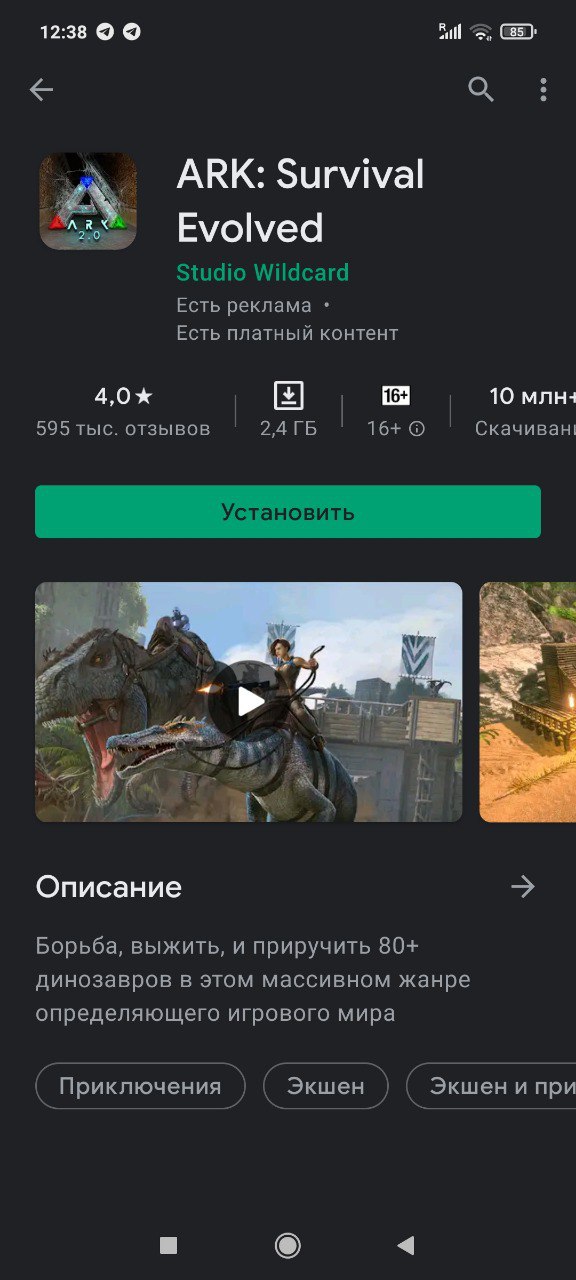Select the Приключения category chip

tap(140, 1086)
